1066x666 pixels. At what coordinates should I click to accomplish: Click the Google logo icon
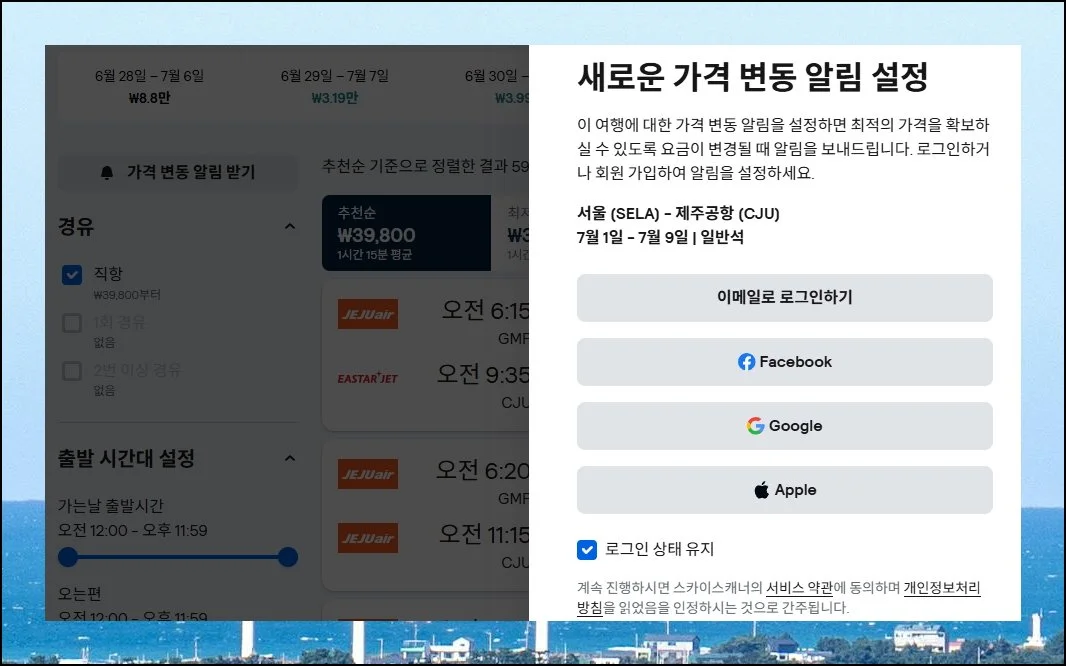755,426
